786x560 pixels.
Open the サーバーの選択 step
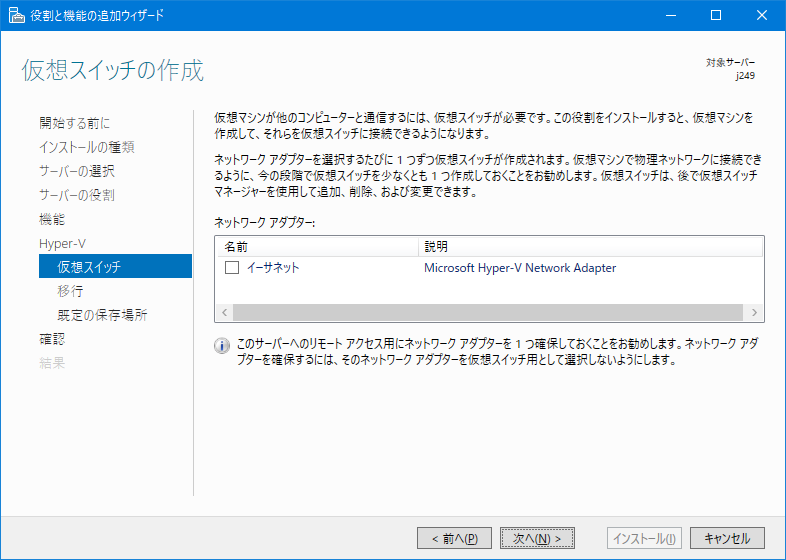coord(76,171)
